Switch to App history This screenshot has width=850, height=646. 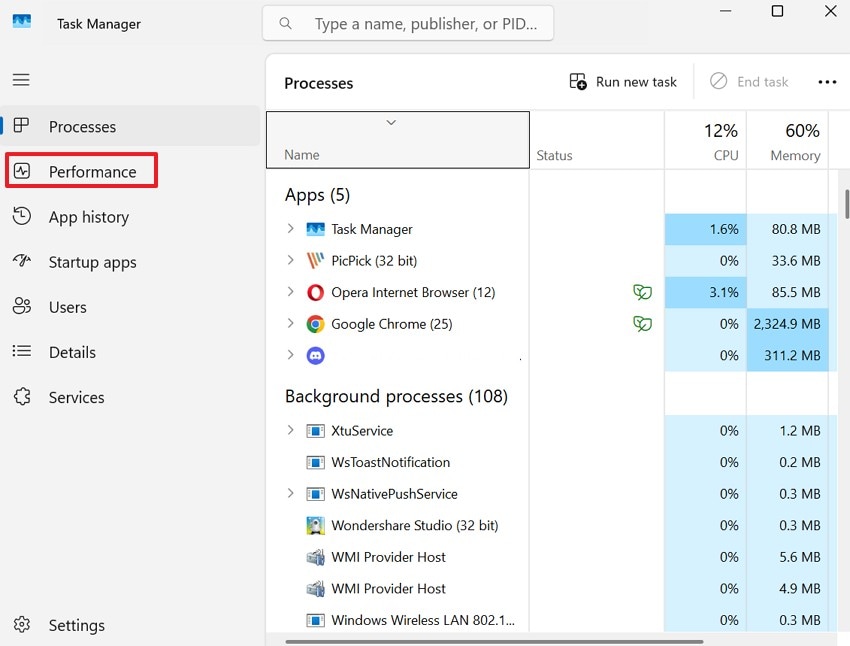point(89,217)
